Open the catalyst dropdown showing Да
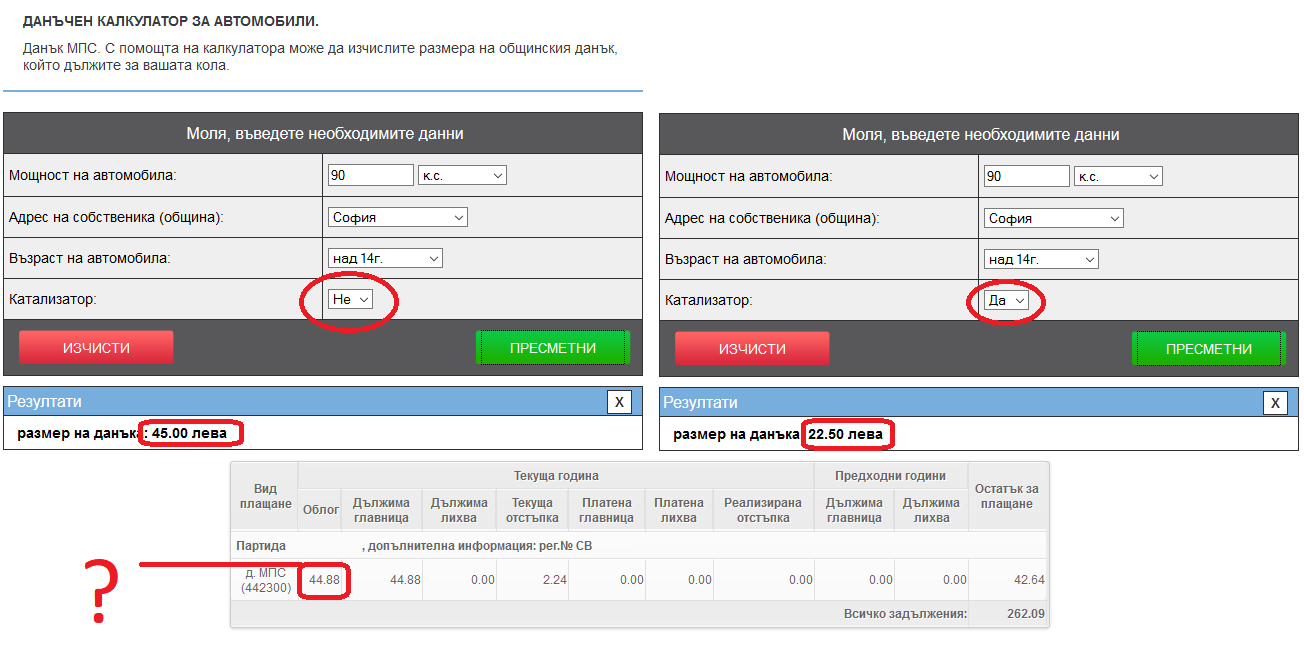 point(1006,300)
